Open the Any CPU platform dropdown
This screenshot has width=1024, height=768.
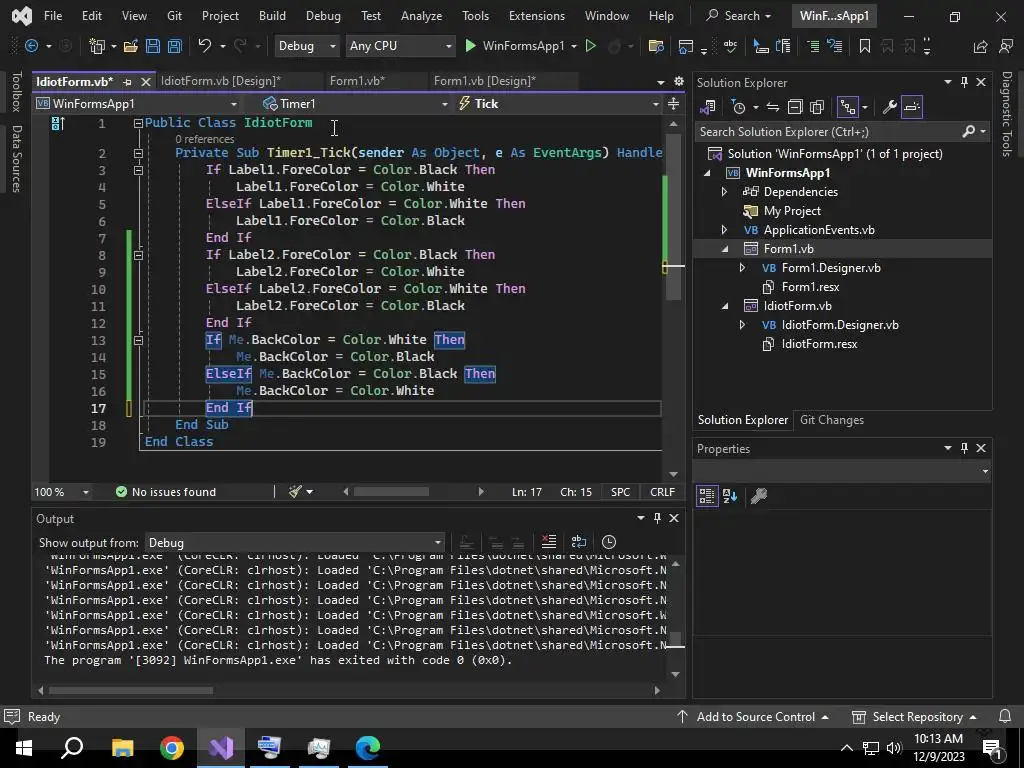[x=399, y=46]
